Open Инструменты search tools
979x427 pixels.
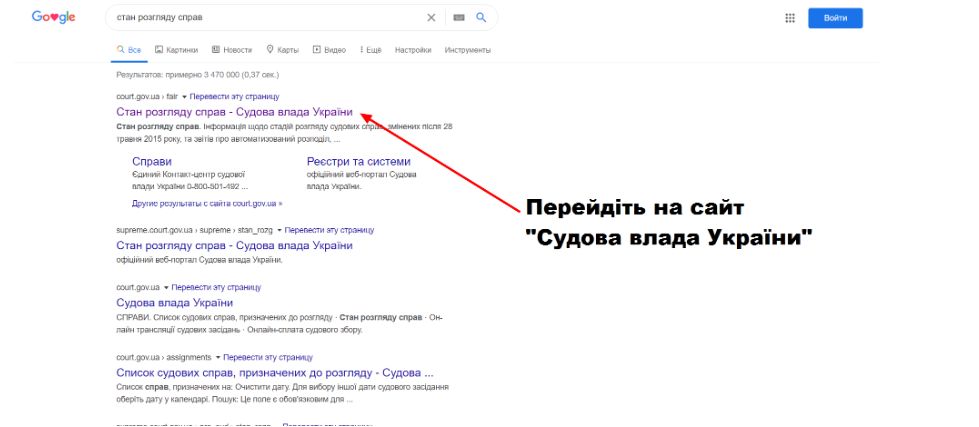468,49
